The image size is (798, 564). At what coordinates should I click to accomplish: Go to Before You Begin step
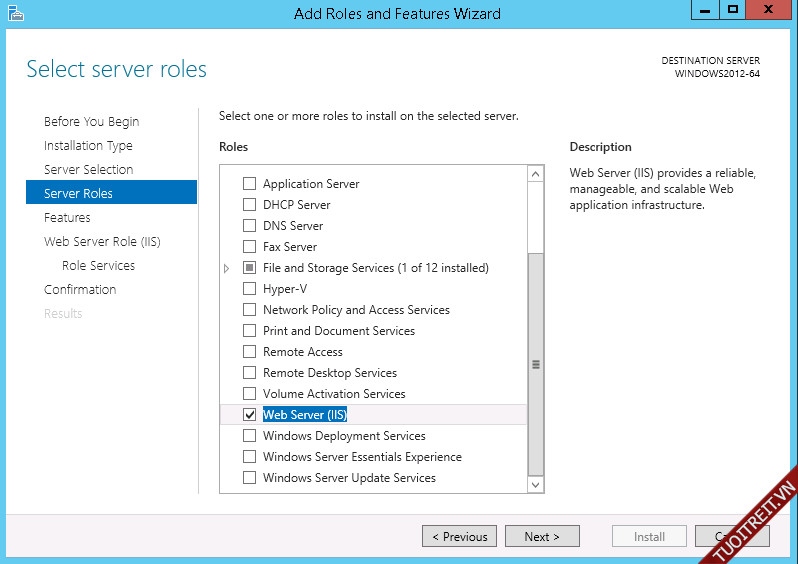91,122
